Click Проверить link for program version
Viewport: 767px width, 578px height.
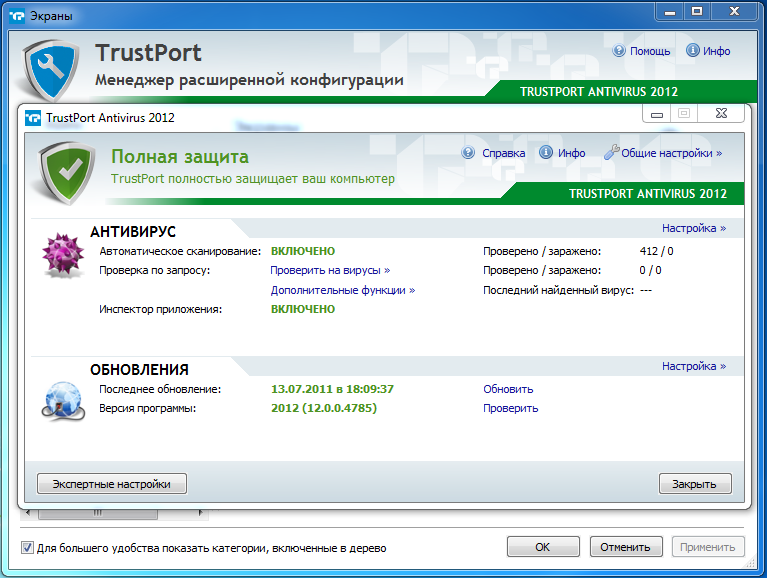pos(511,408)
